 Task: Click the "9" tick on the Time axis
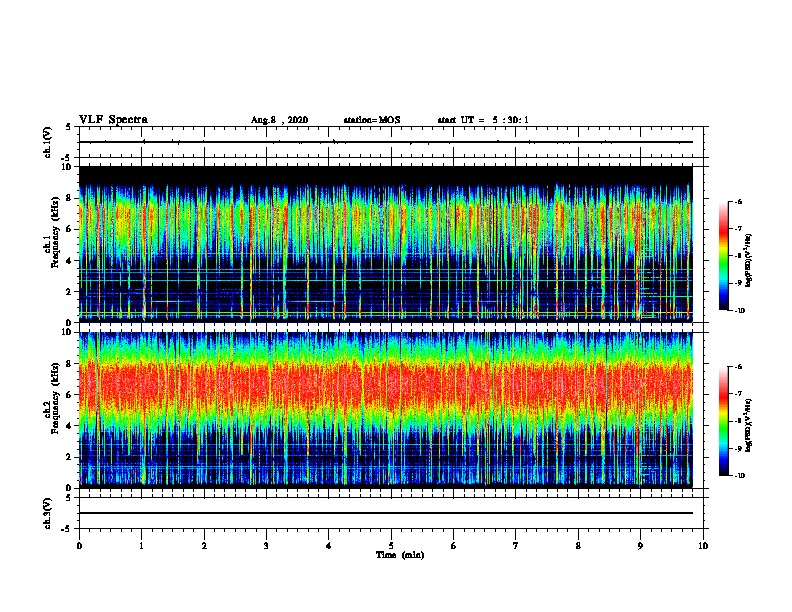[x=640, y=546]
